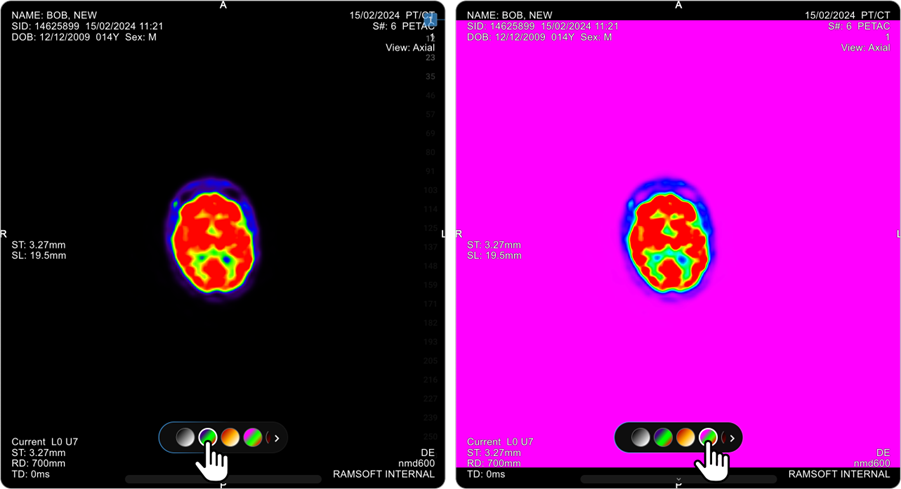Viewport: 901px width, 489px height.
Task: Expand more palettes arrow in left viewer
Action: tap(277, 437)
